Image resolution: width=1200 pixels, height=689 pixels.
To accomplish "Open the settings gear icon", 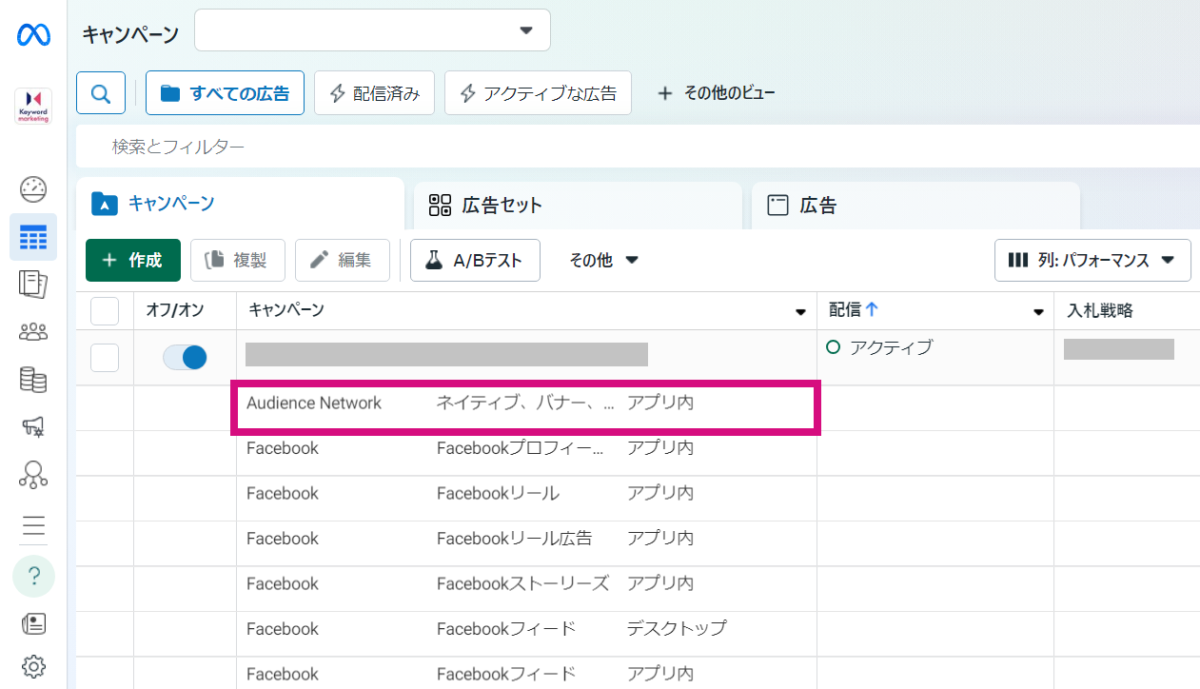I will point(33,666).
